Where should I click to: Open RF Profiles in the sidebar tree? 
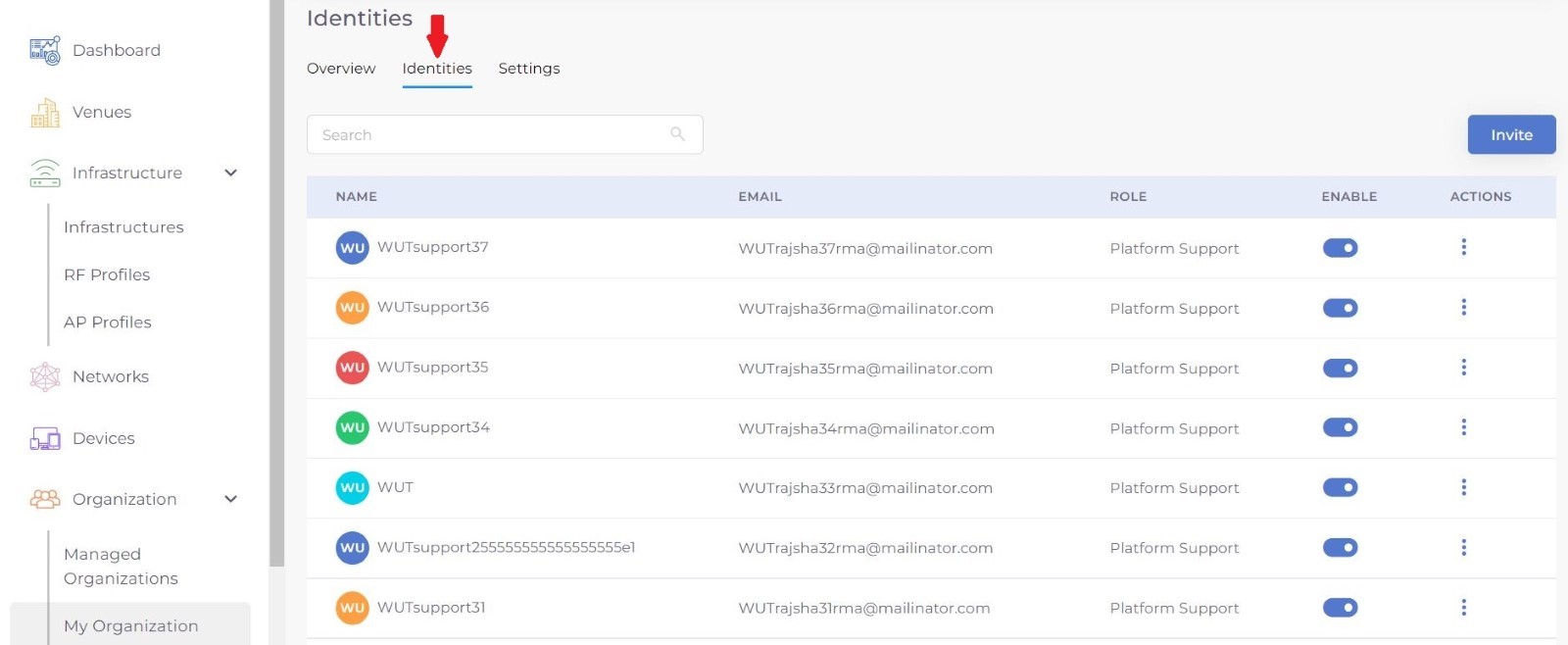point(107,275)
